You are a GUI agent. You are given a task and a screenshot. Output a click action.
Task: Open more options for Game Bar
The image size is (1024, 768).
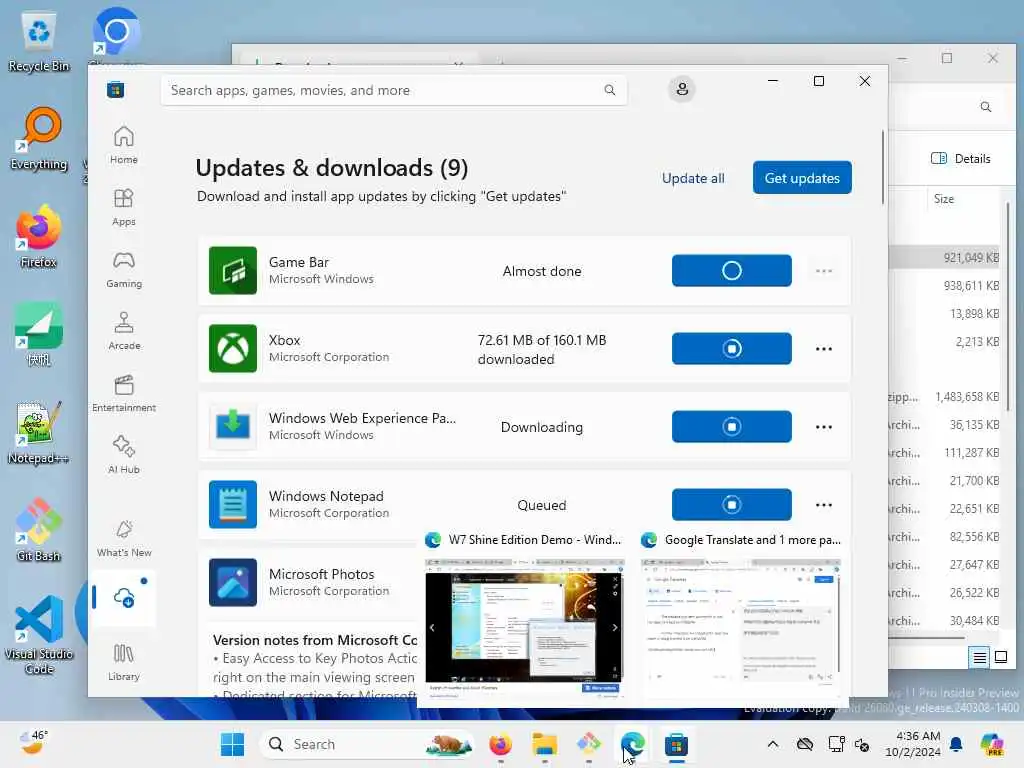[824, 271]
